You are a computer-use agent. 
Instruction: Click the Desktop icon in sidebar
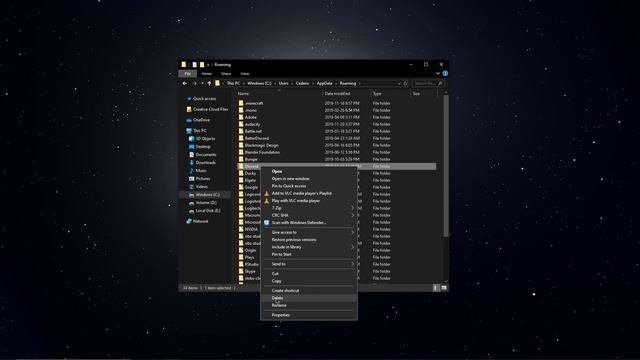point(191,147)
